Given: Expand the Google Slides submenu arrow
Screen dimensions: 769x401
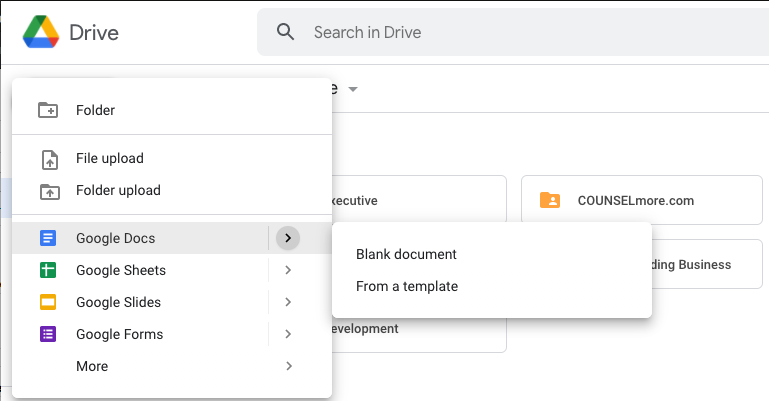Looking at the screenshot, I should pyautogui.click(x=288, y=302).
